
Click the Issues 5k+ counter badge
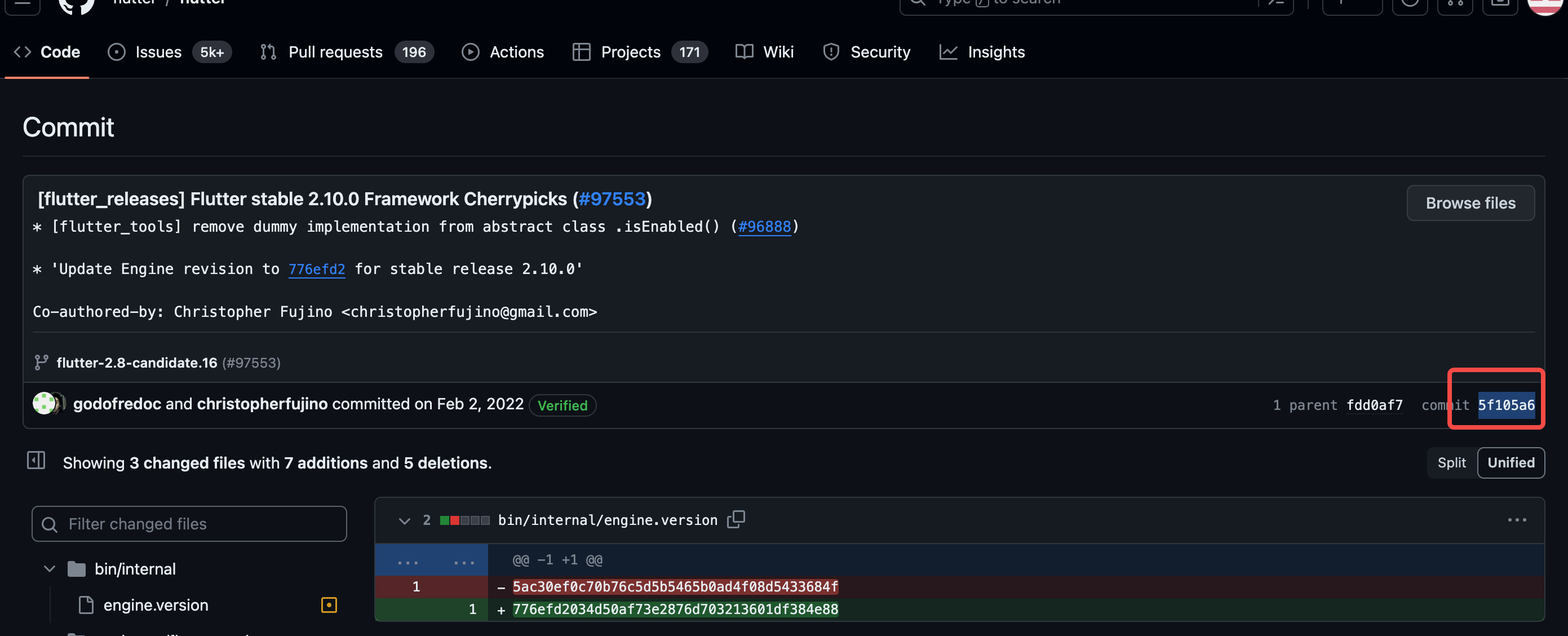tap(212, 52)
